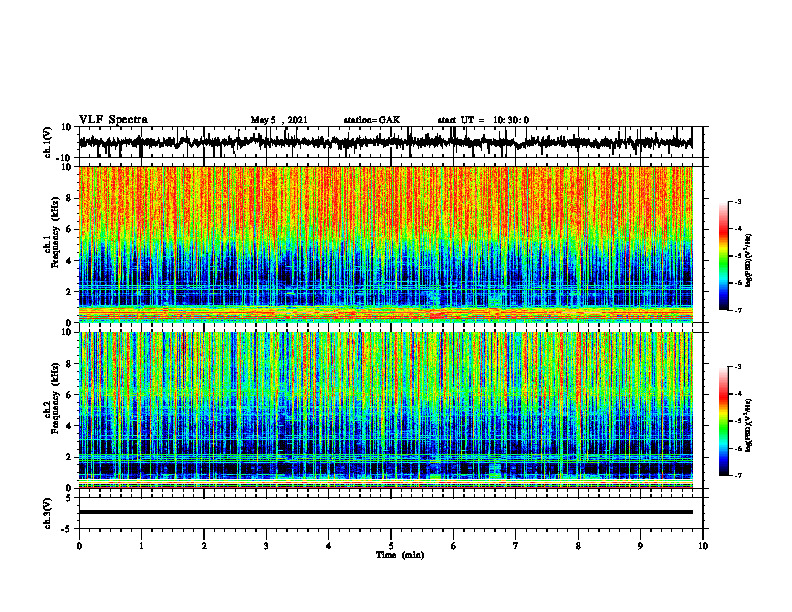Click the "-3" tick on ch.2 colorbar
This screenshot has width=792, height=612.
pos(737,367)
